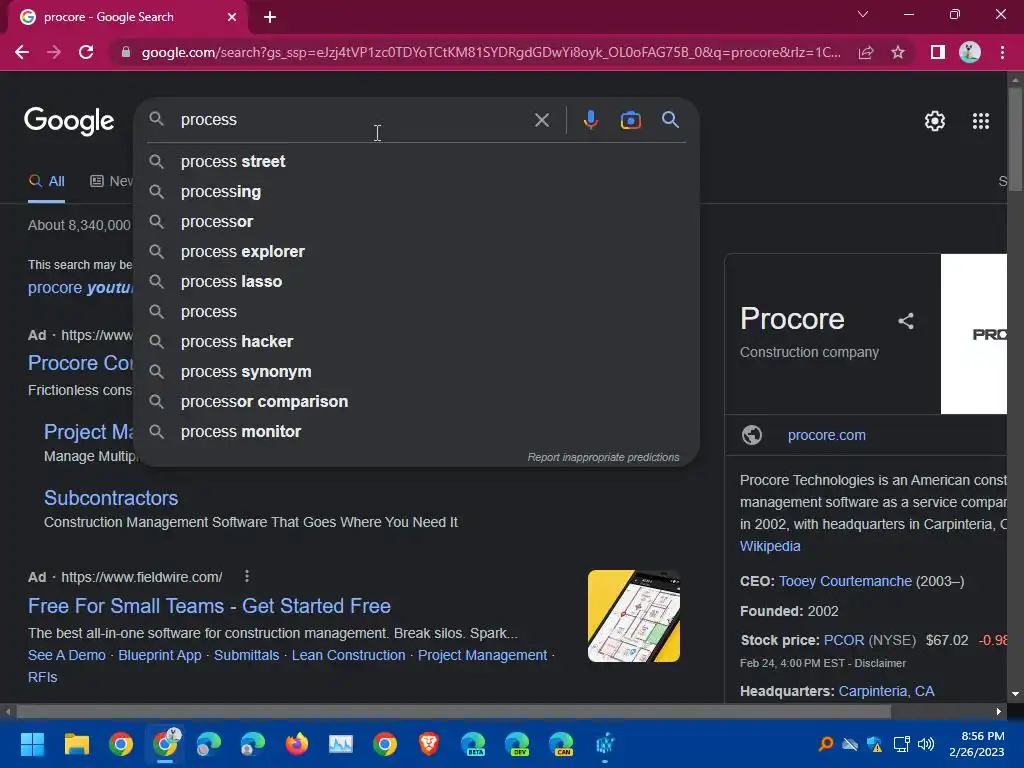Open options for fieldwire ad
This screenshot has width=1024, height=768.
[x=246, y=576]
